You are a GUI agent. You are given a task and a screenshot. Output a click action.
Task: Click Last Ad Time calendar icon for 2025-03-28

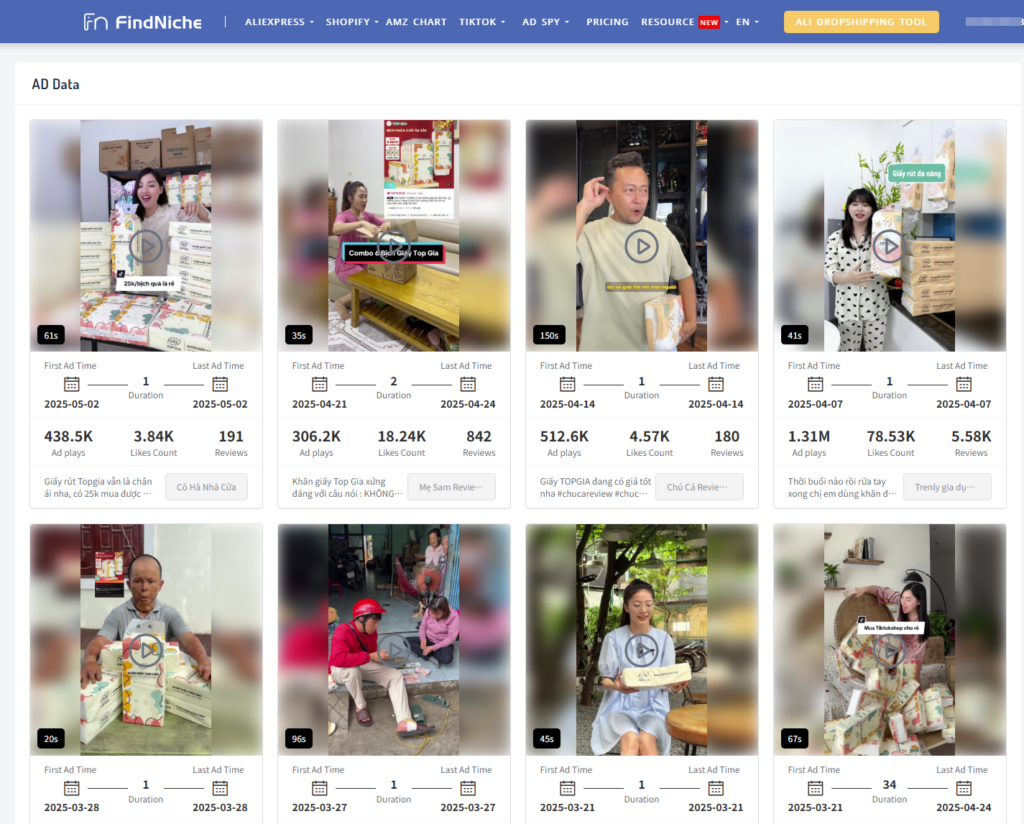(220, 788)
